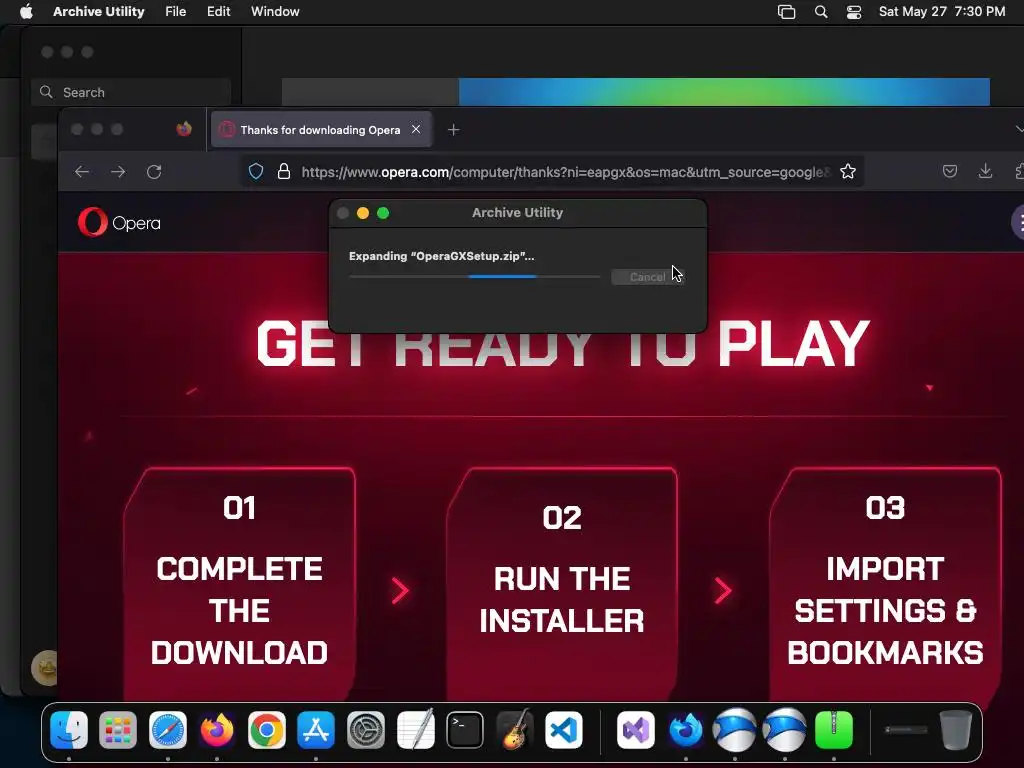This screenshot has width=1024, height=768.
Task: Minimize the Archive Utility window
Action: tap(363, 213)
